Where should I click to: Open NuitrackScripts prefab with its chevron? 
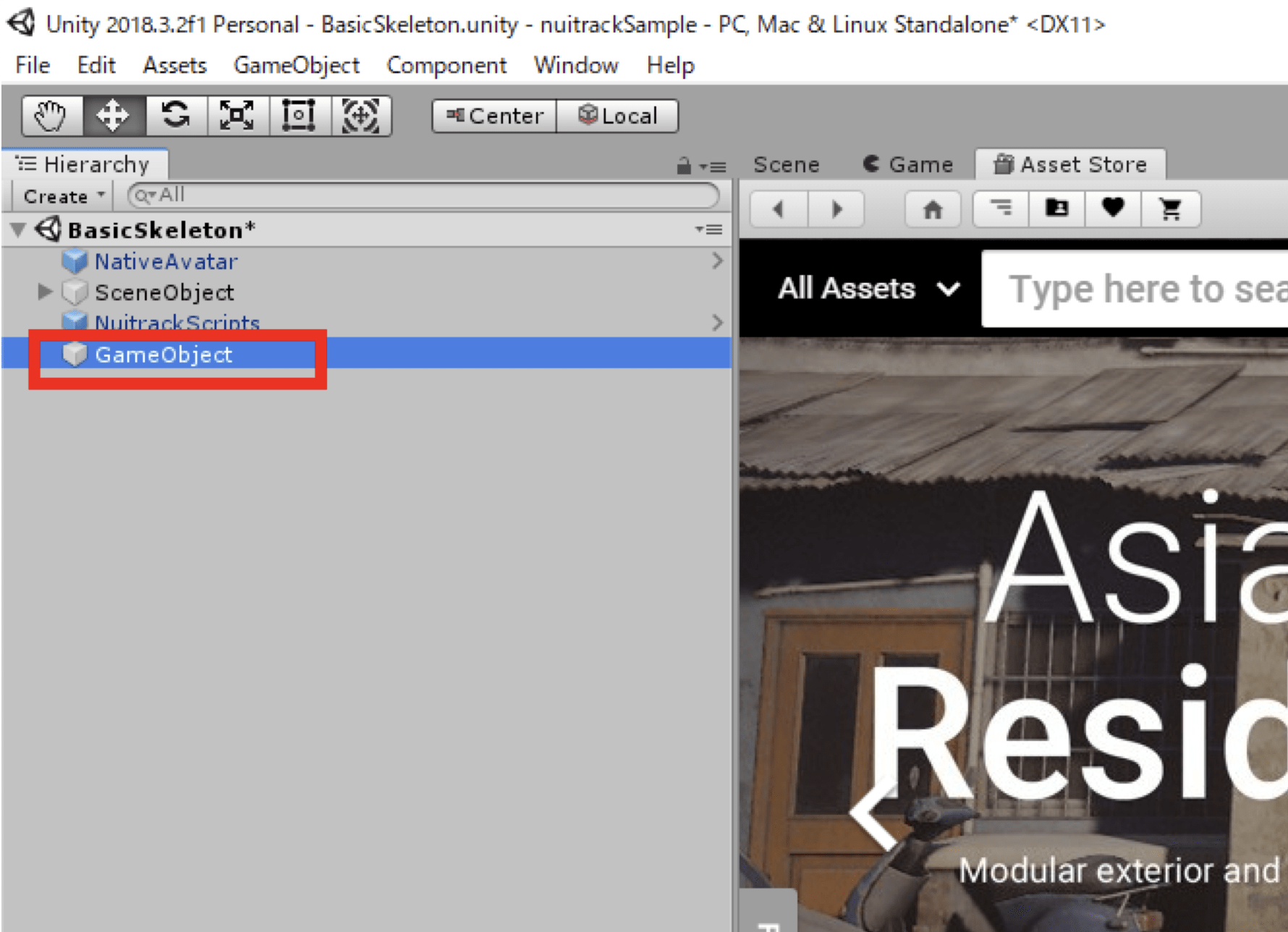[717, 323]
